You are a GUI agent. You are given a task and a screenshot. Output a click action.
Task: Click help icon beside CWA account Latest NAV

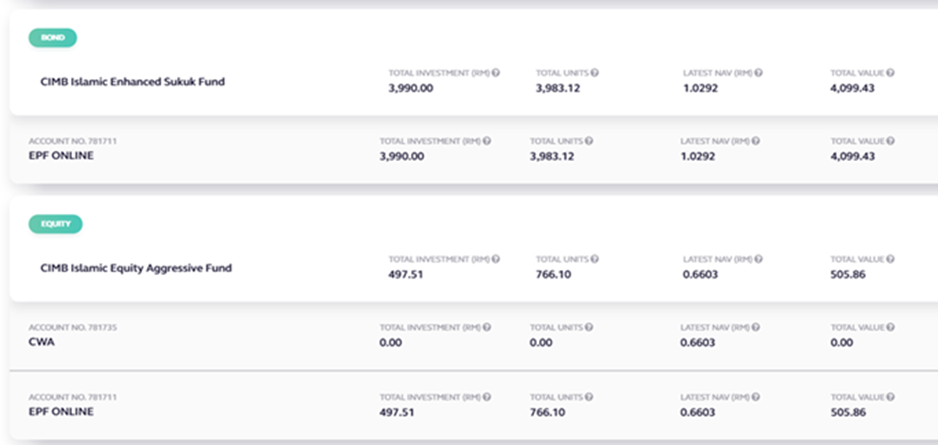click(756, 328)
